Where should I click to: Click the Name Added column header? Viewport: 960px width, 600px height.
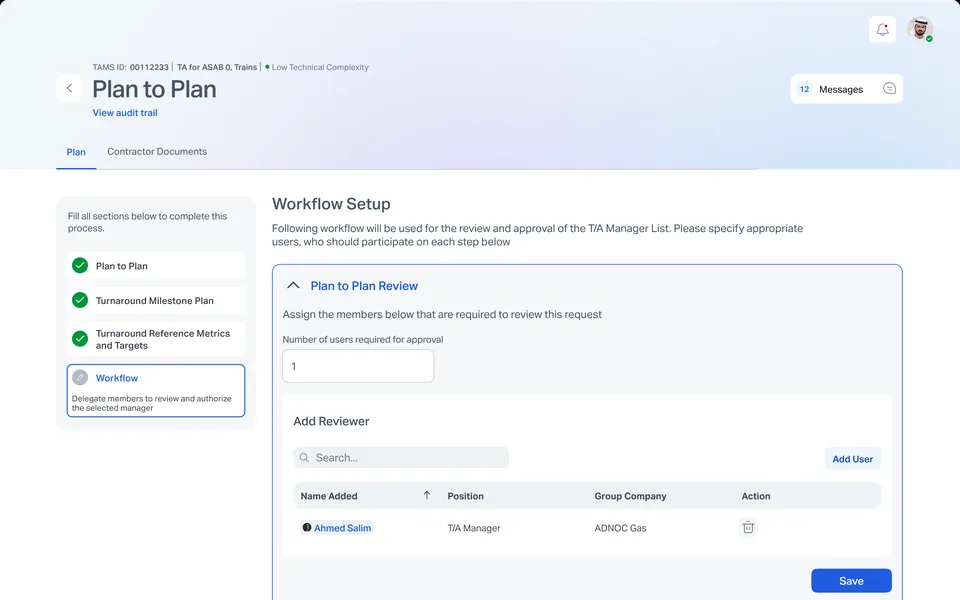coord(329,496)
